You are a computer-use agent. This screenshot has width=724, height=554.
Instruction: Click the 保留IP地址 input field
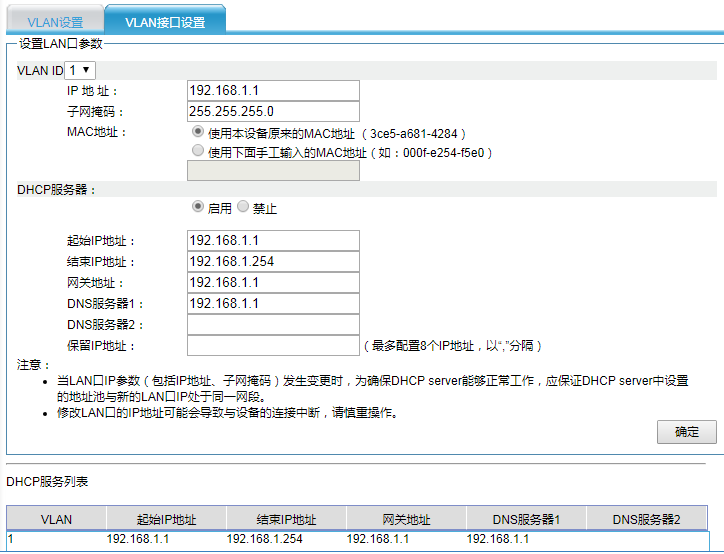pyautogui.click(x=273, y=345)
